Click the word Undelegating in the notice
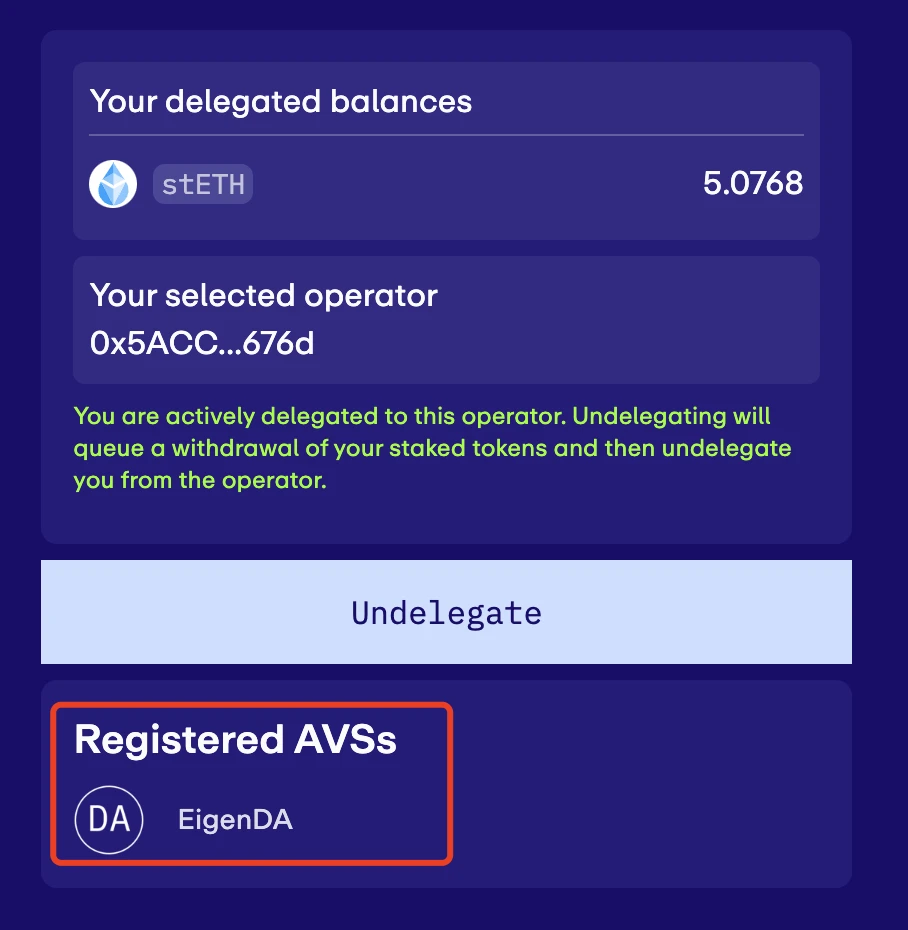The height and width of the screenshot is (930, 908). [x=649, y=416]
